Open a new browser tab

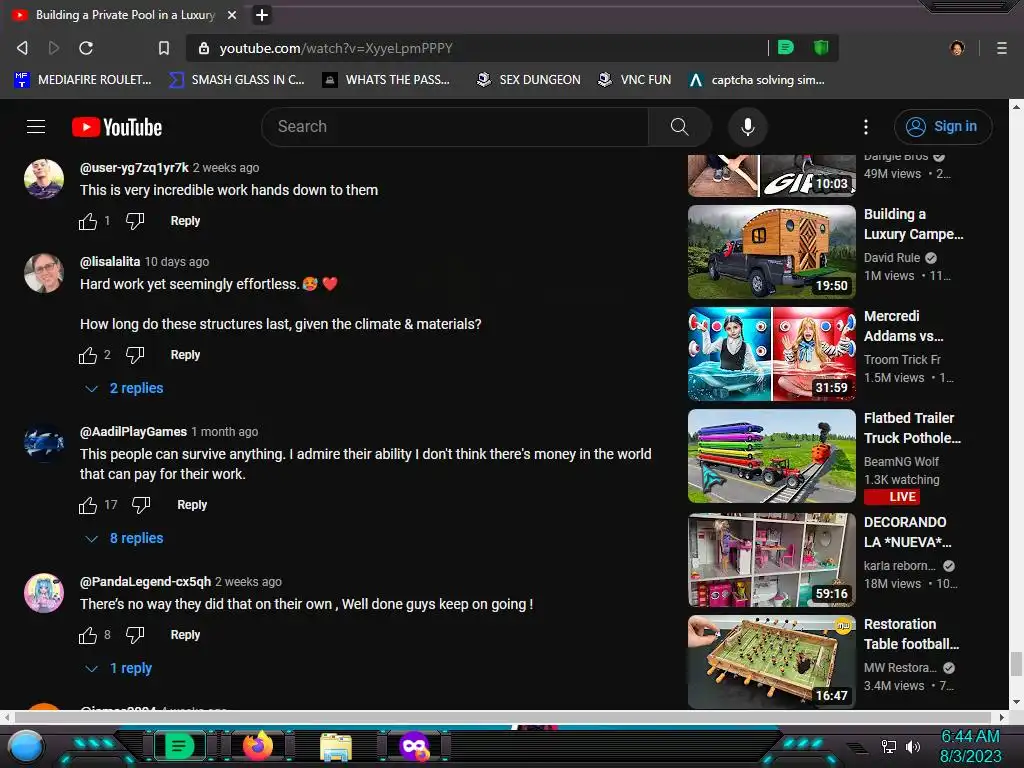(261, 14)
